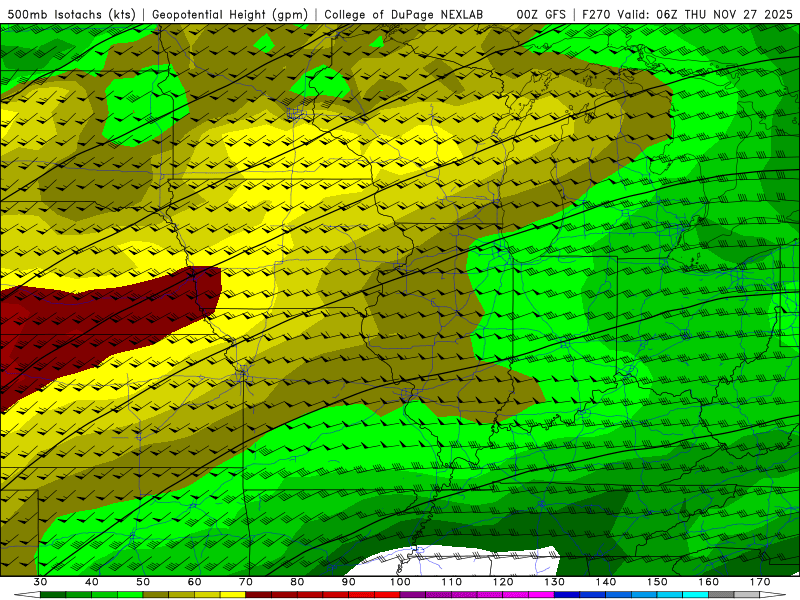800x600 pixels.
Task: Click the 'F270 Valid: 06Z THU NOV 27 2025' text
Action: tap(687, 15)
